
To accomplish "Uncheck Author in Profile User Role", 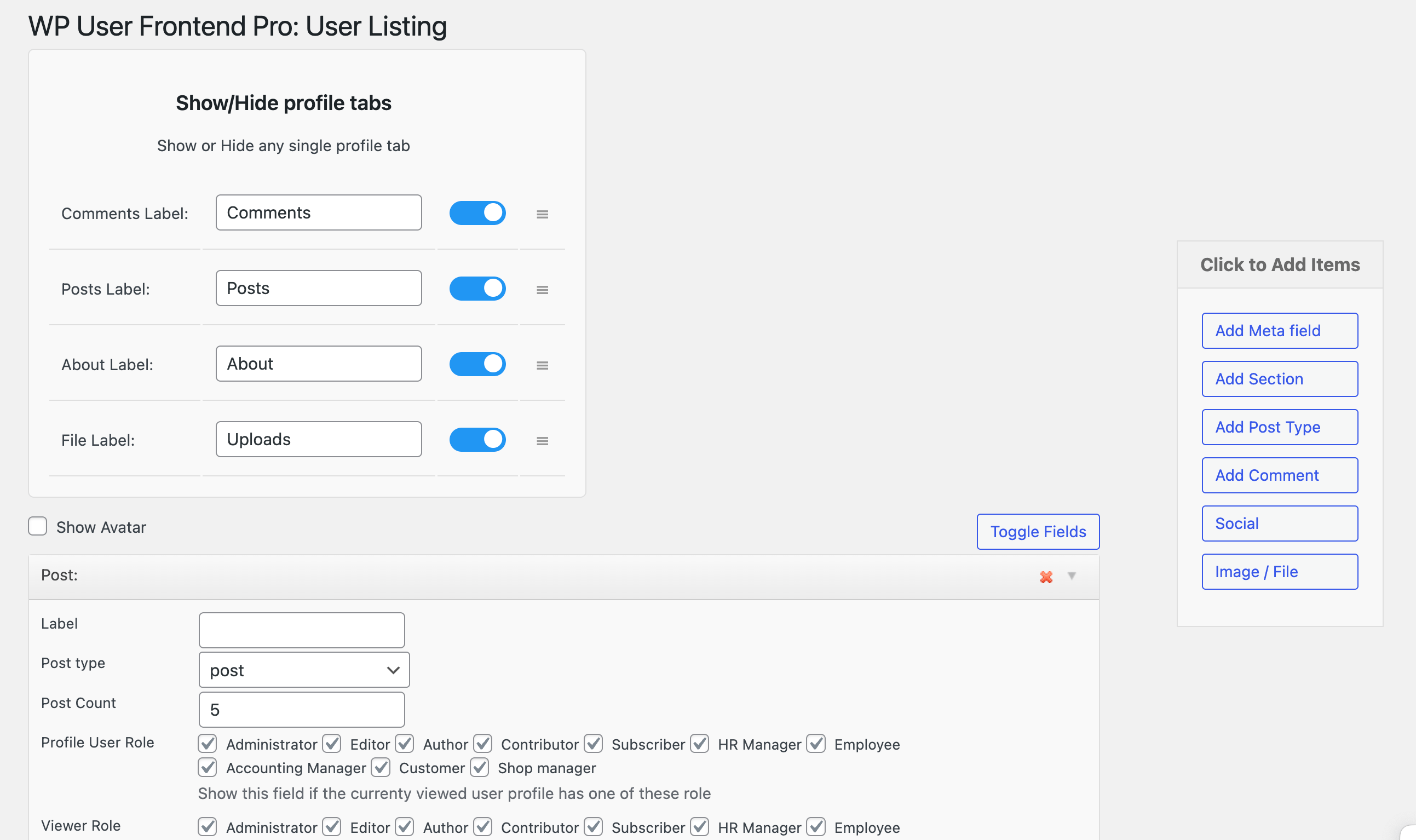I will 404,744.
